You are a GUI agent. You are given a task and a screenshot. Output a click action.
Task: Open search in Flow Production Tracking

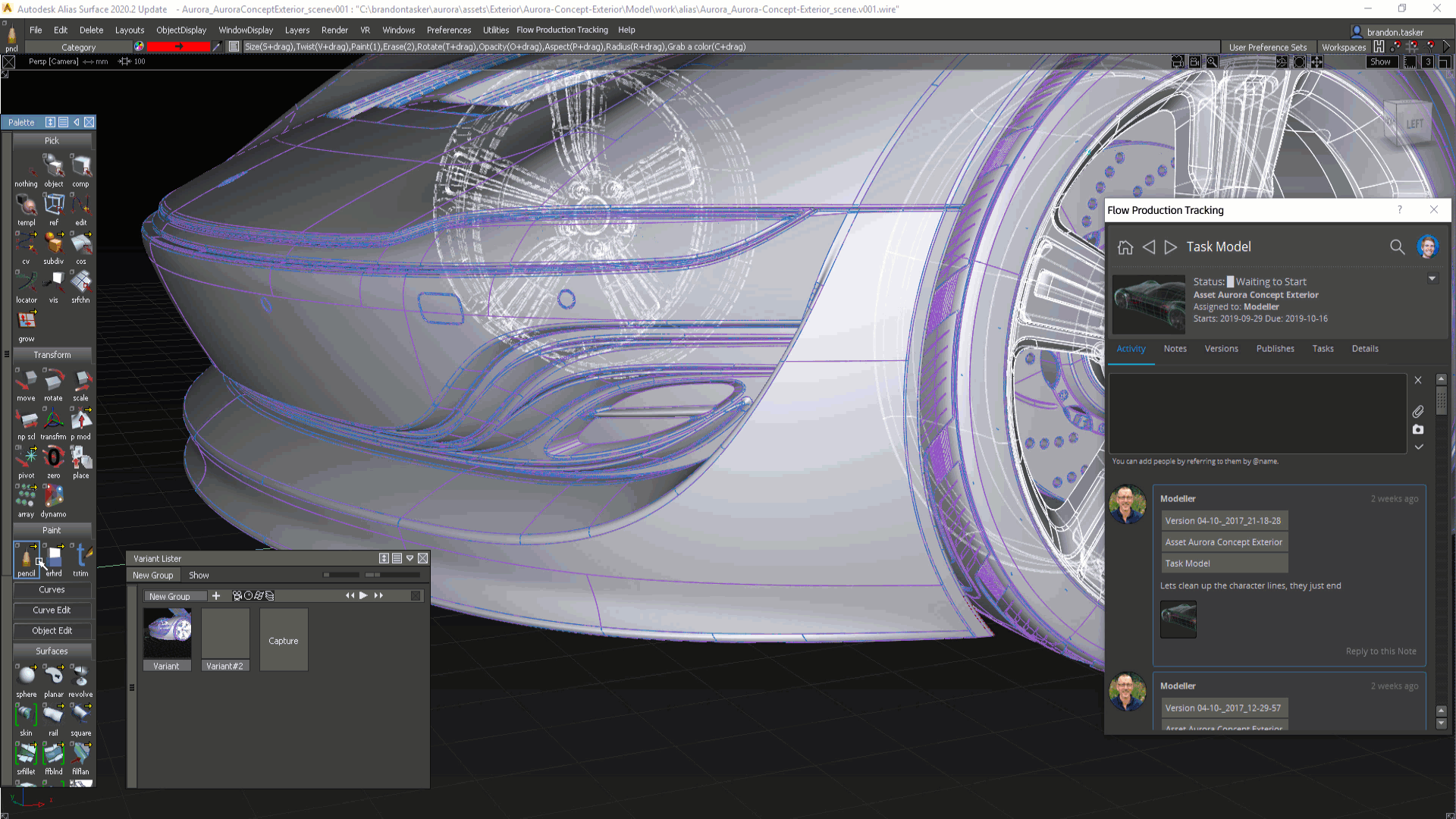(x=1397, y=246)
